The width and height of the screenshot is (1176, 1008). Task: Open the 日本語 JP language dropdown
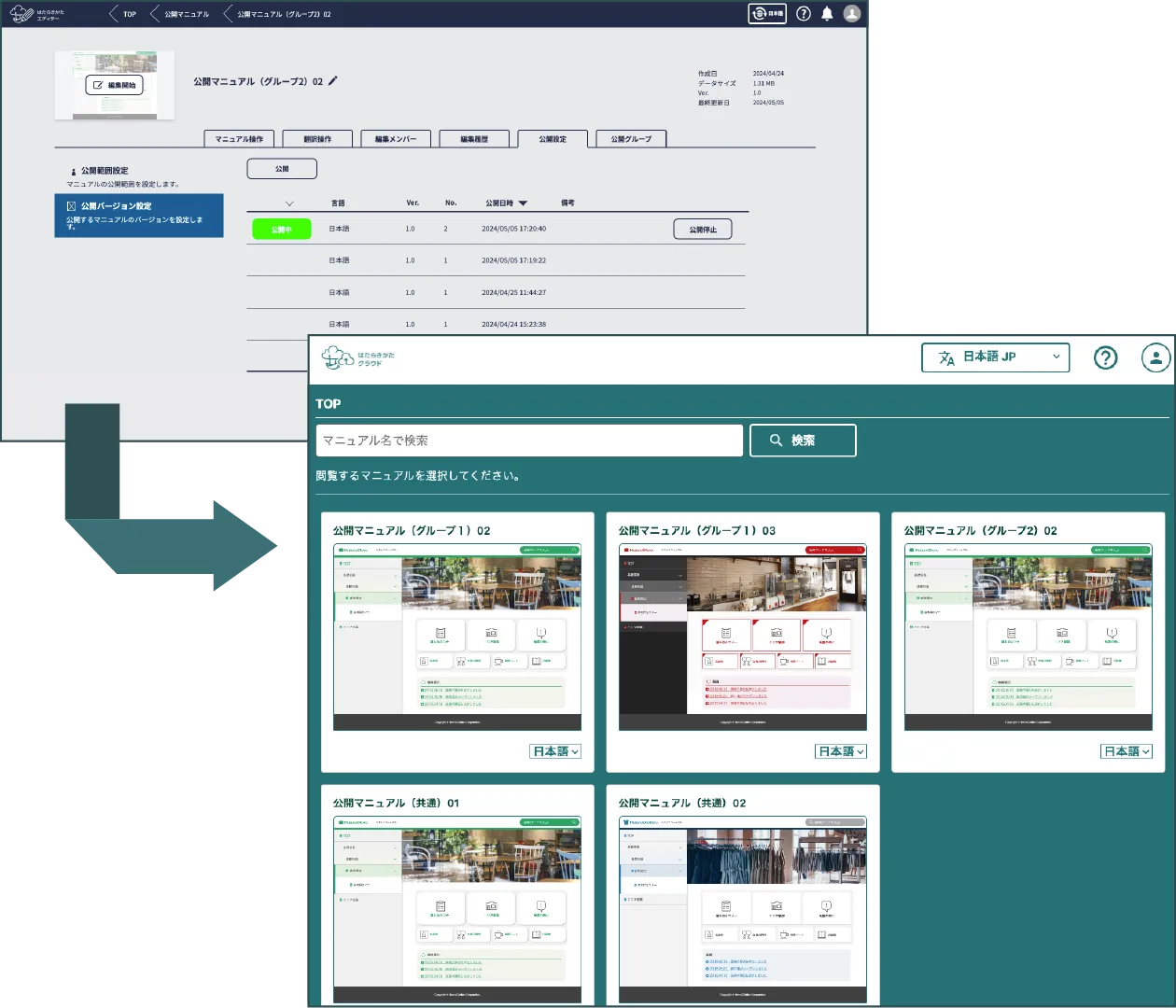pos(995,357)
